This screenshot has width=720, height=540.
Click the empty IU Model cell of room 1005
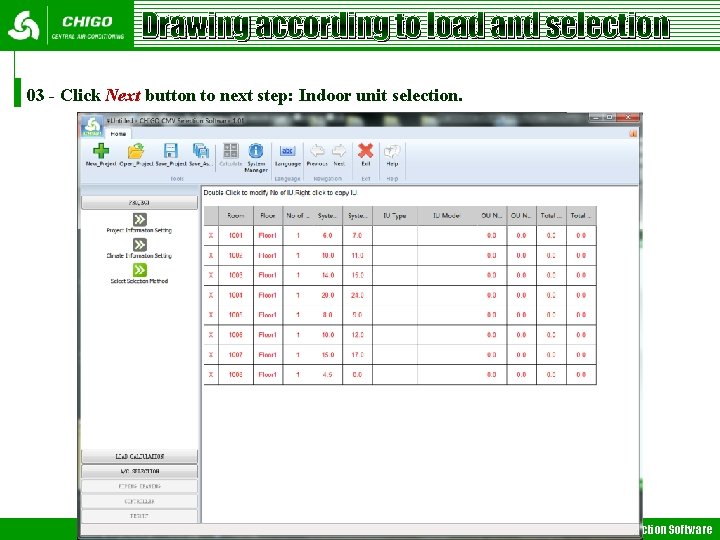click(x=446, y=315)
